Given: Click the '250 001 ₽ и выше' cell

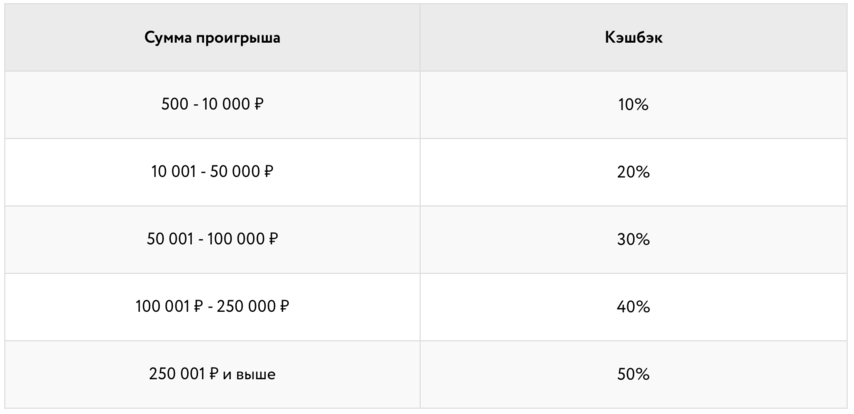Looking at the screenshot, I should click(212, 375).
